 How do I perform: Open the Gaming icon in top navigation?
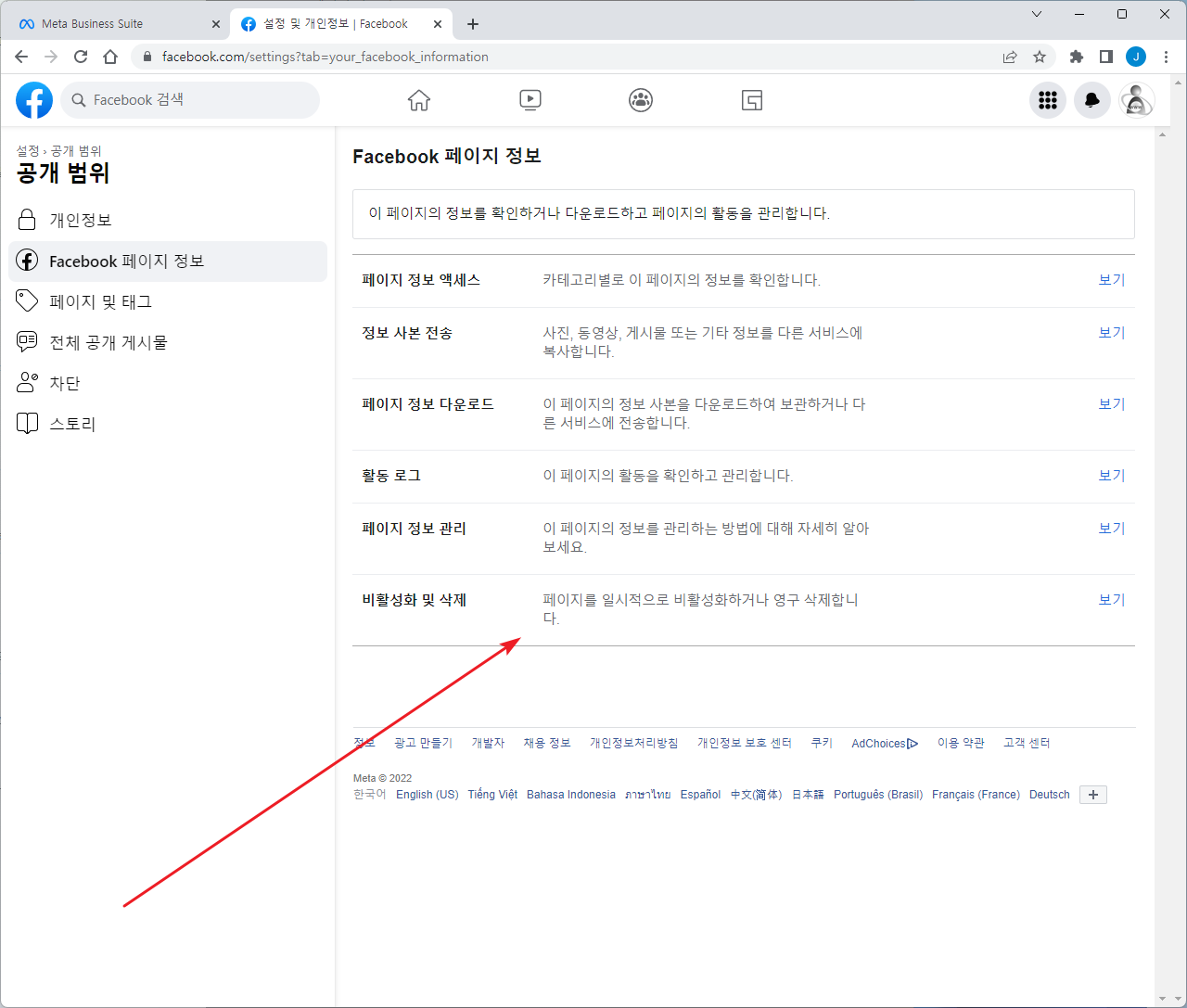752,100
